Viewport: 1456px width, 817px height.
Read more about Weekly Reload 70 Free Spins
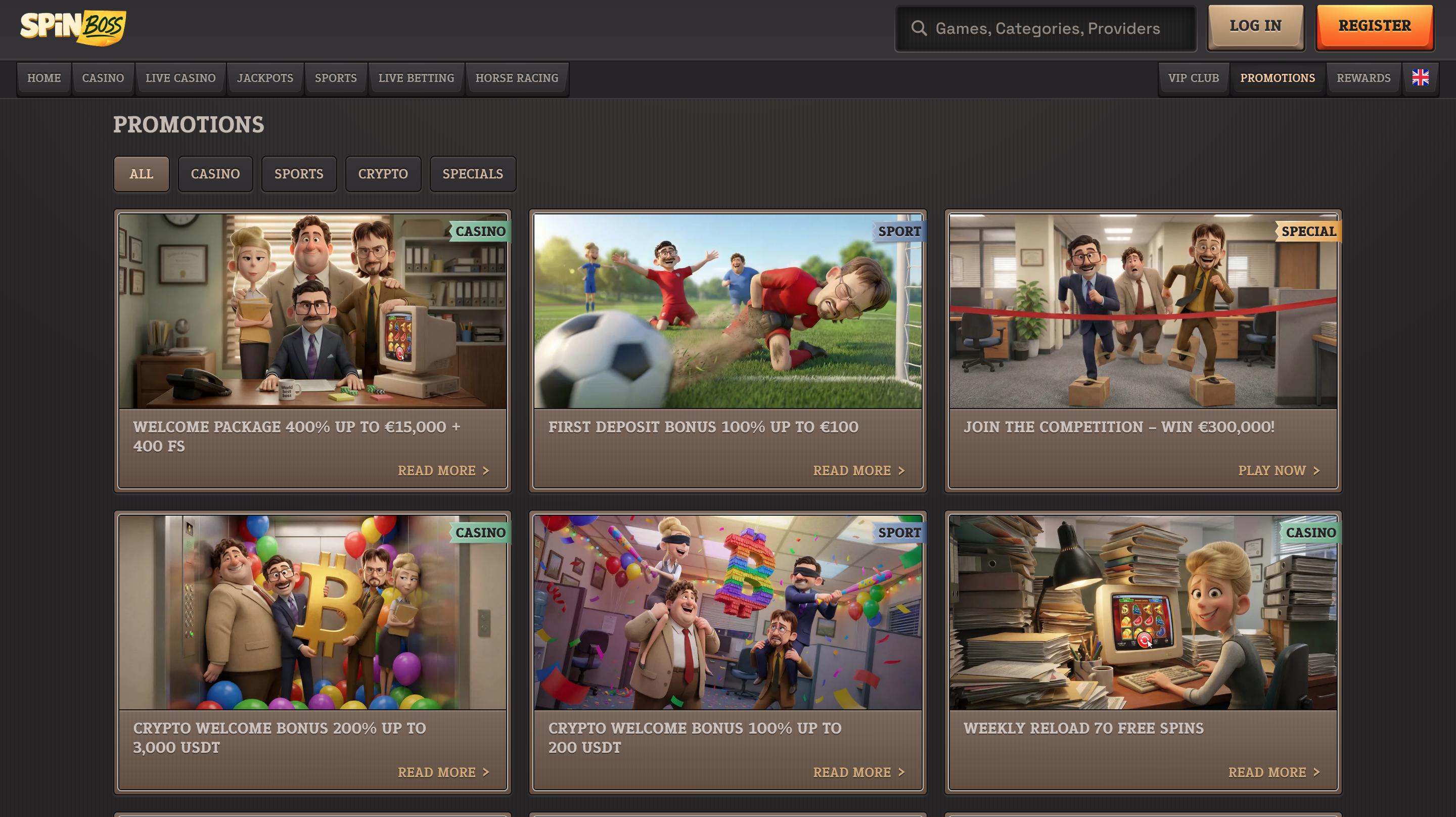click(x=1273, y=772)
